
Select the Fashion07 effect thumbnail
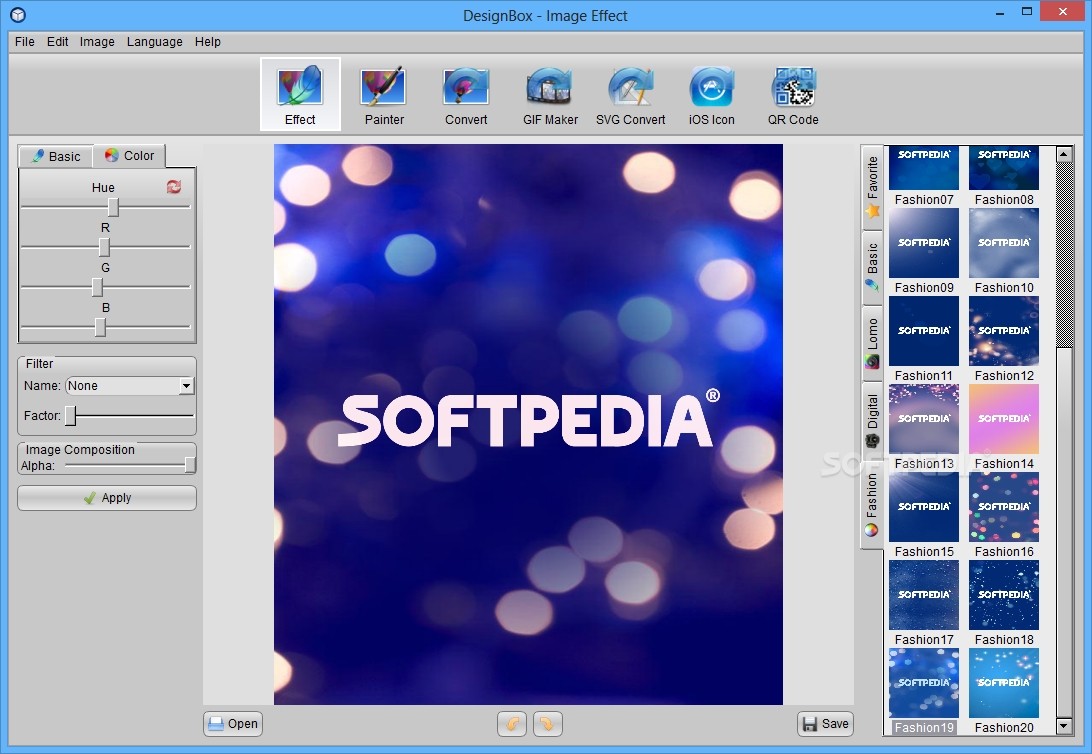tap(923, 168)
